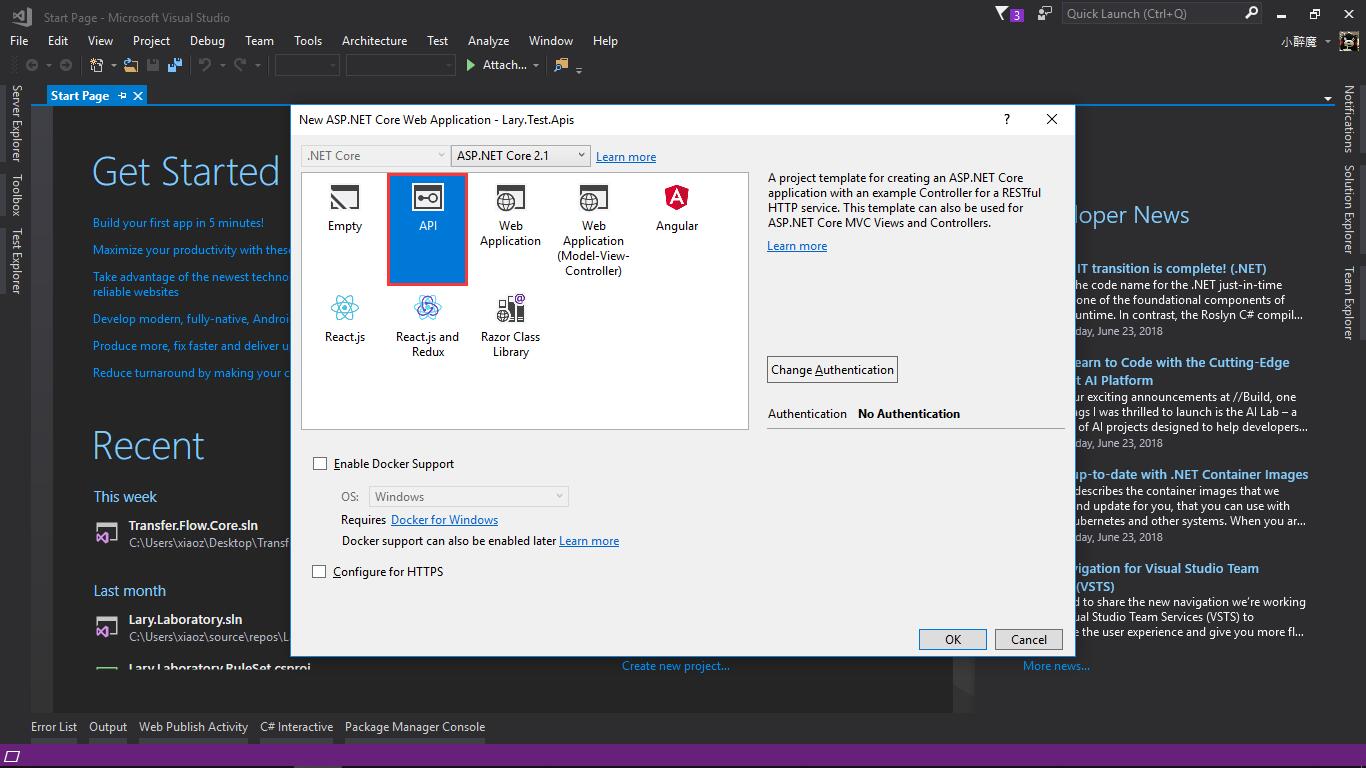Expand the Attach button dropdown arrow
The height and width of the screenshot is (768, 1366).
(536, 66)
